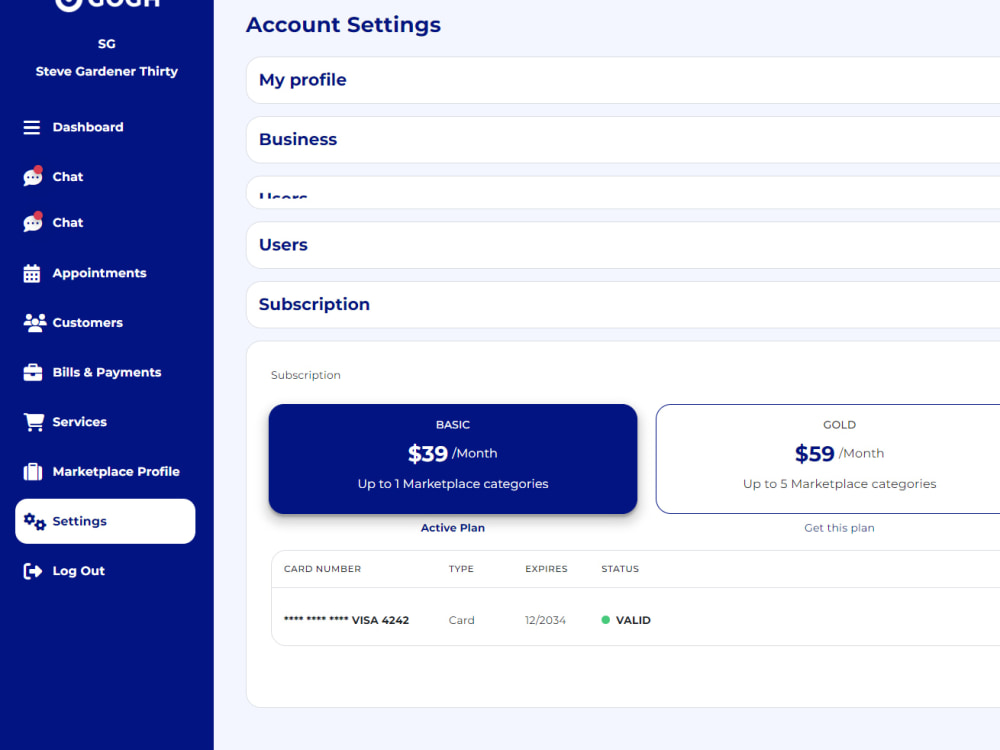This screenshot has width=1000, height=750.
Task: Click the Settings gears icon
Action: coord(34,522)
